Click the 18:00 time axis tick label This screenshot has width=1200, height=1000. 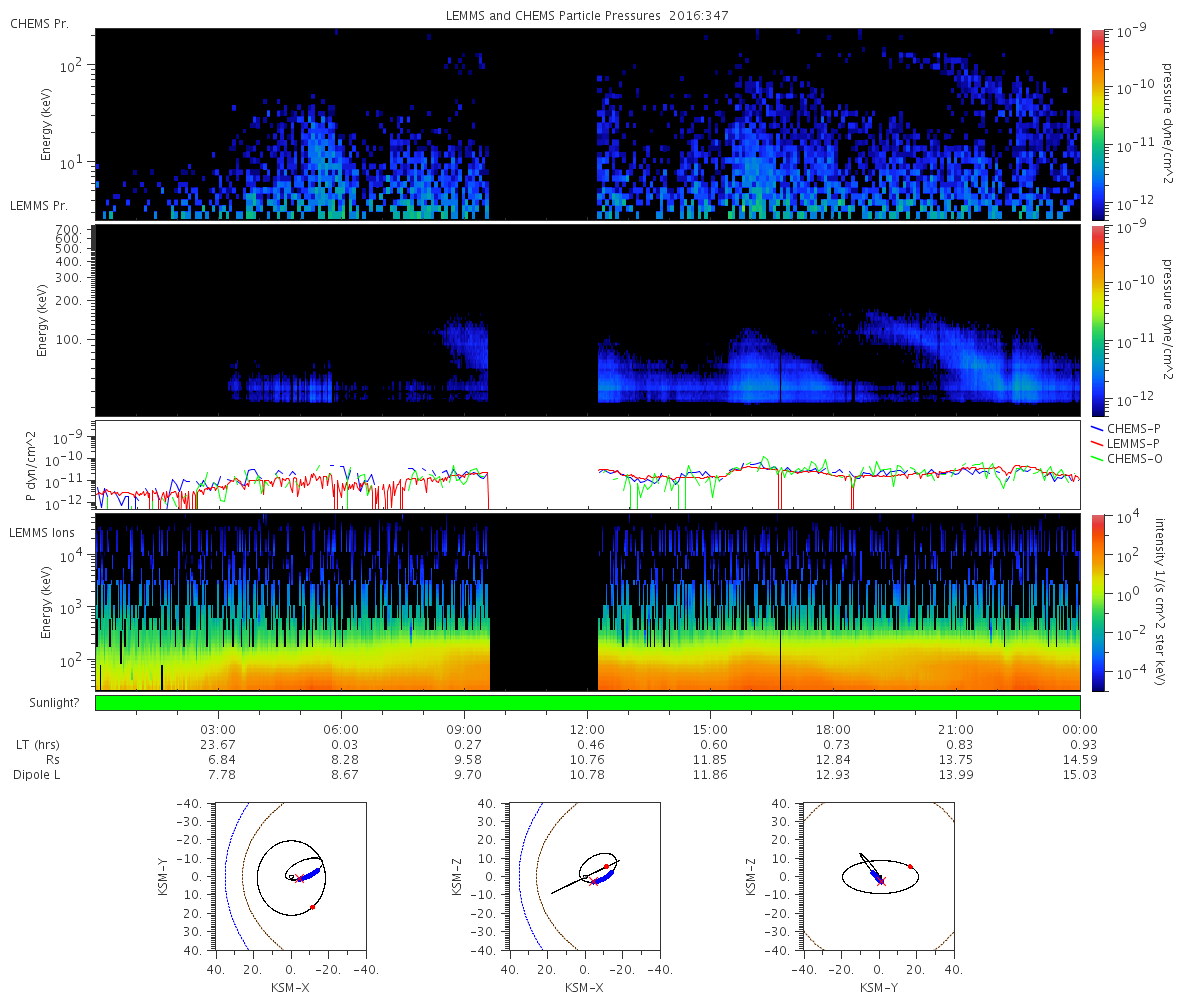833,728
